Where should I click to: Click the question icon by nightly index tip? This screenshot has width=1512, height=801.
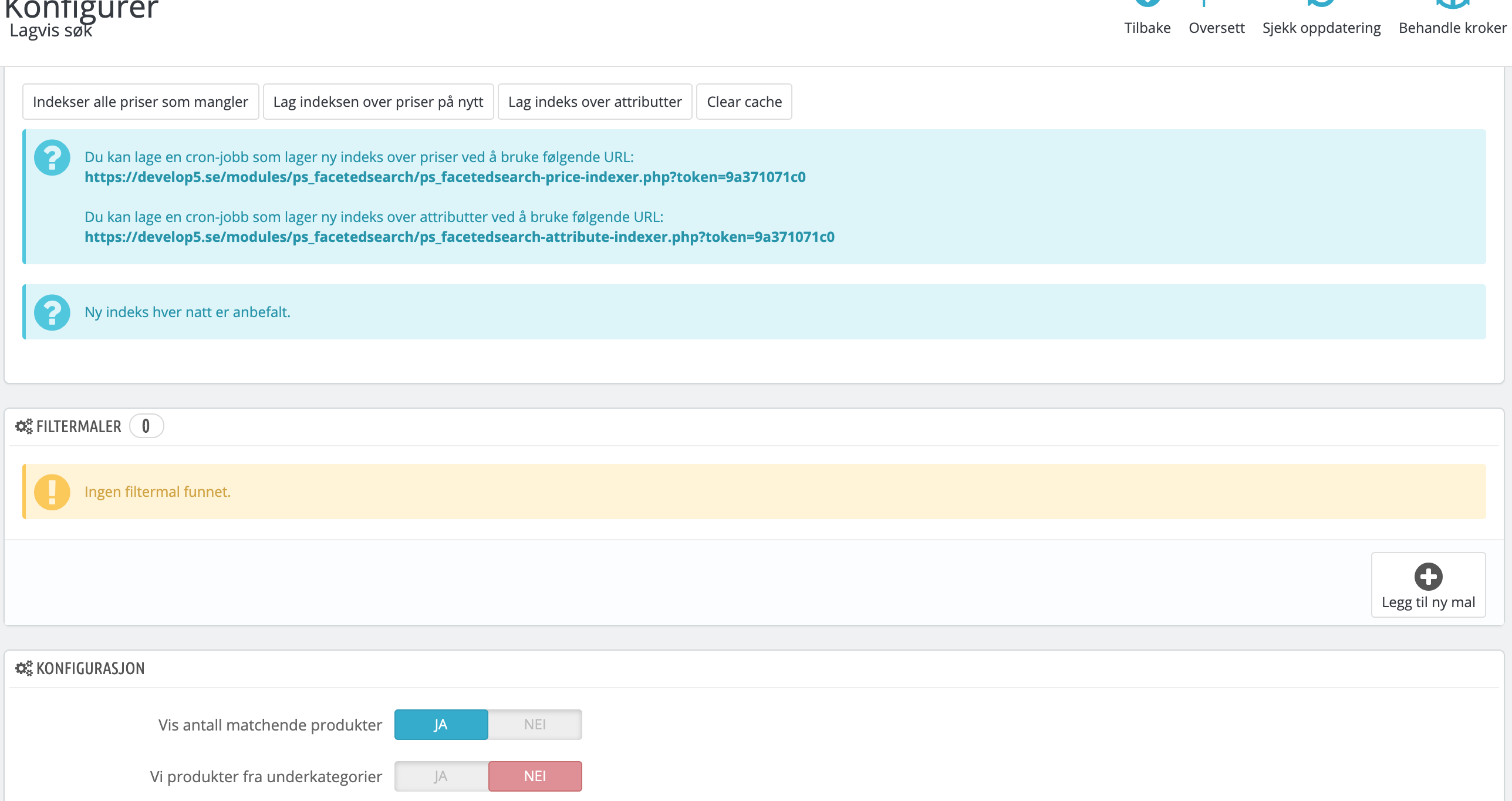[x=52, y=312]
